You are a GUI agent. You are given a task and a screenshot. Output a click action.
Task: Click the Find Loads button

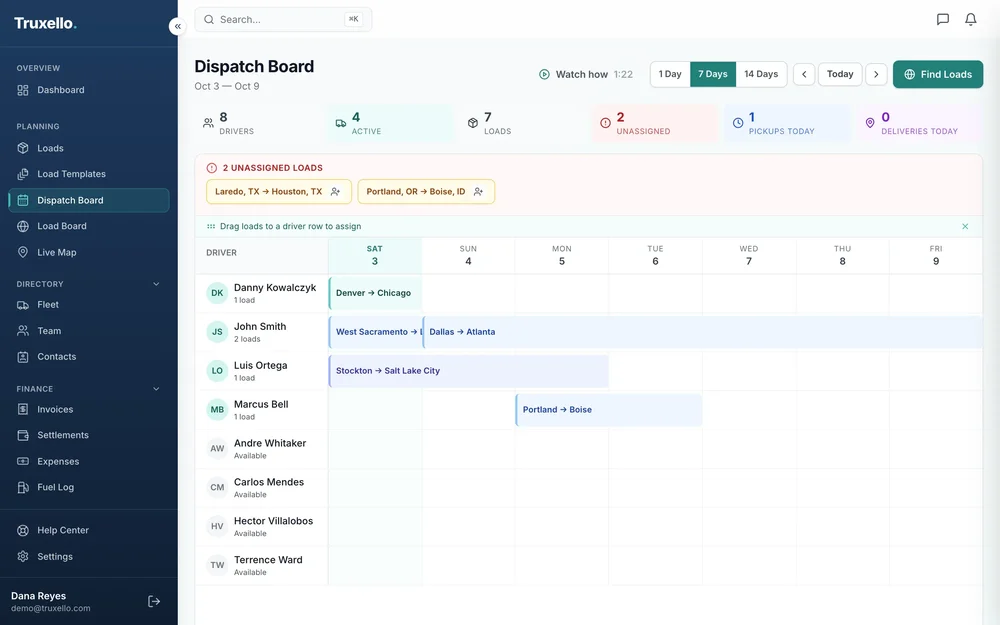coord(938,74)
